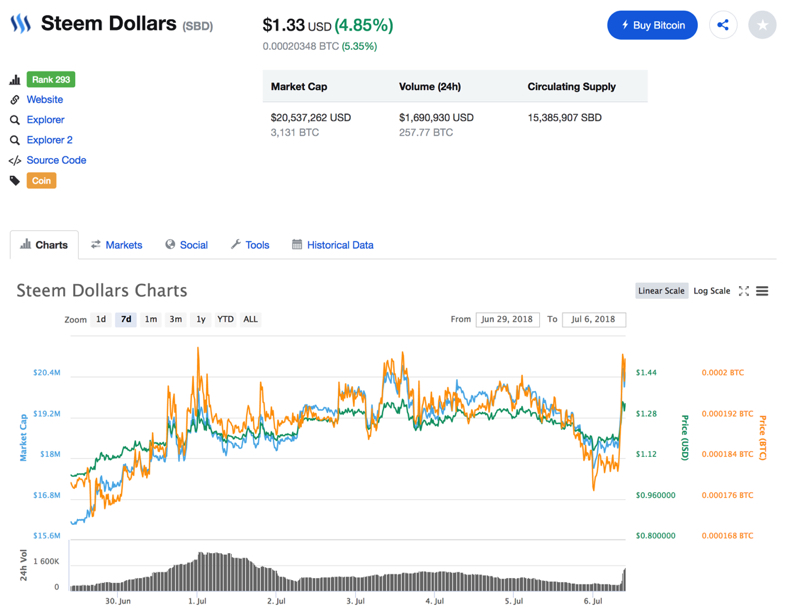Click magnifier icon beside Explorer
The width and height of the screenshot is (800, 610).
15,120
